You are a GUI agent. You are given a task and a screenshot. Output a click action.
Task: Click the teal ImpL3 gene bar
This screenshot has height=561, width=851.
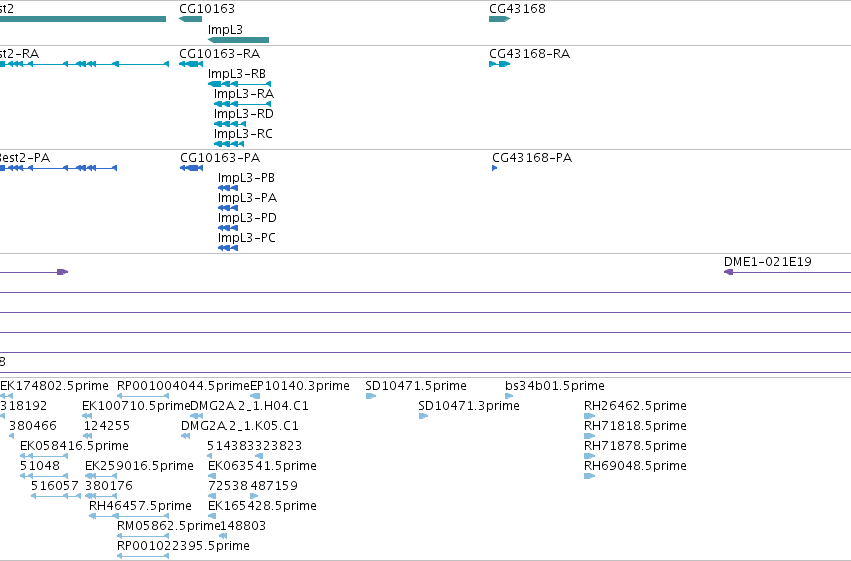[x=238, y=40]
